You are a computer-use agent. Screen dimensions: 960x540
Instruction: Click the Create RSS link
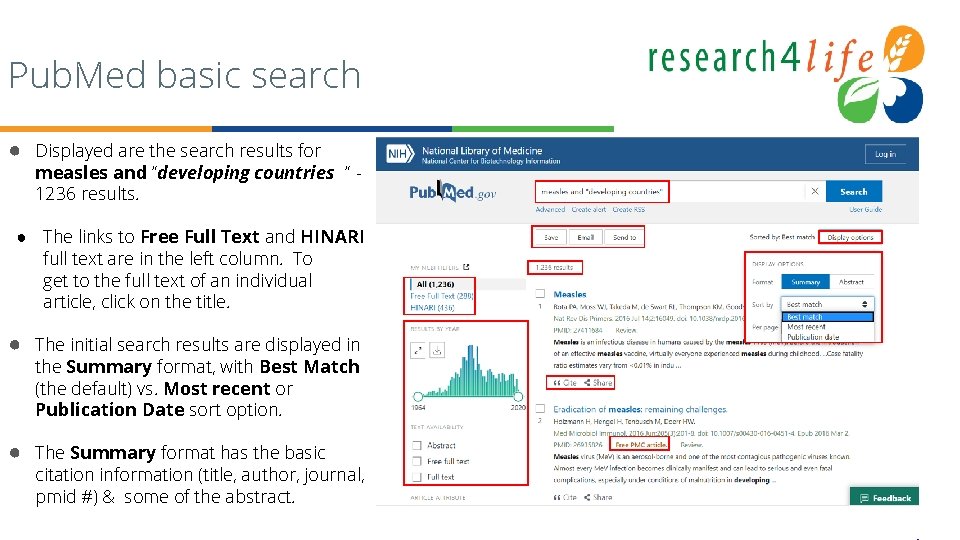pos(628,209)
